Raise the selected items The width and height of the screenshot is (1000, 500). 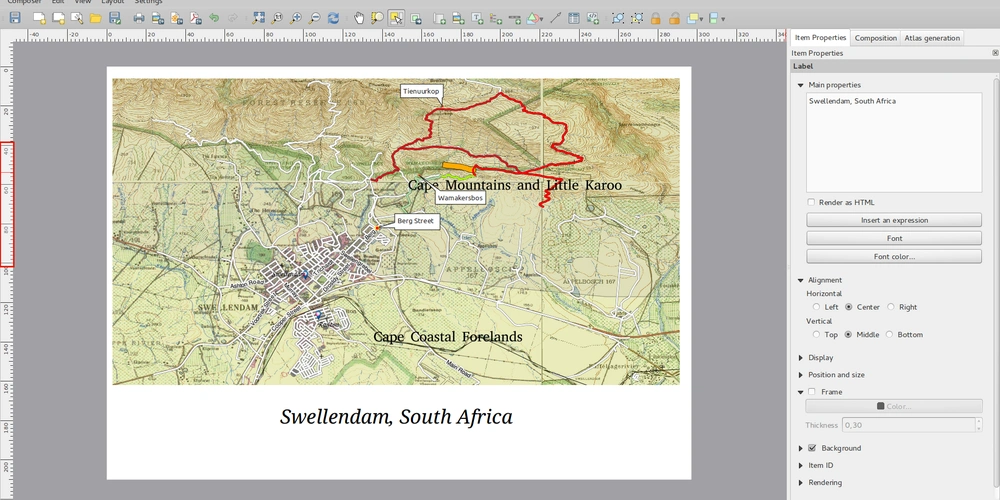[693, 18]
